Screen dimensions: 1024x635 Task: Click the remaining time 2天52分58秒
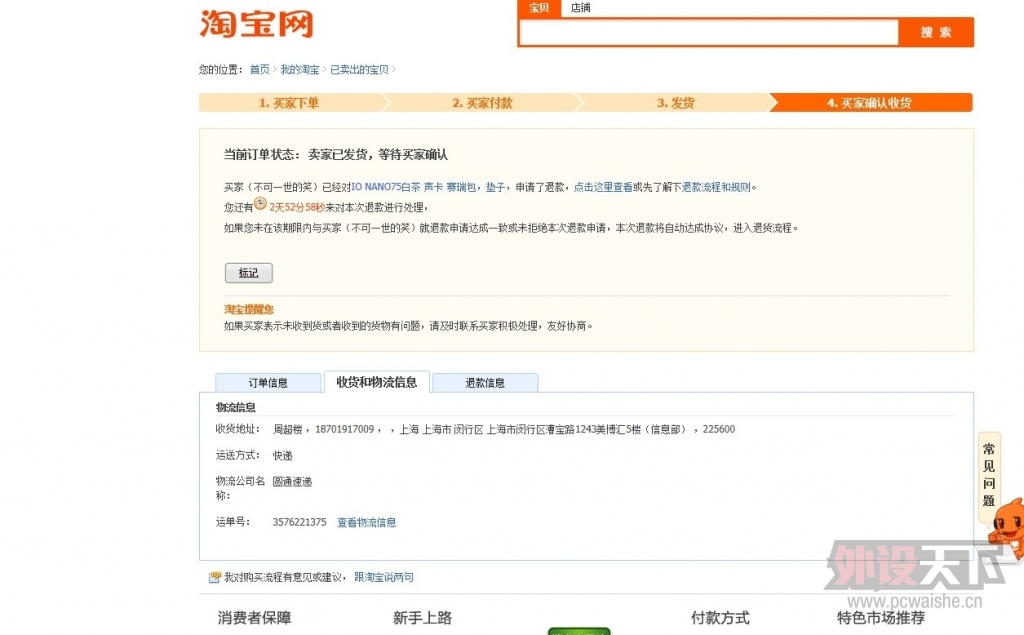[297, 207]
